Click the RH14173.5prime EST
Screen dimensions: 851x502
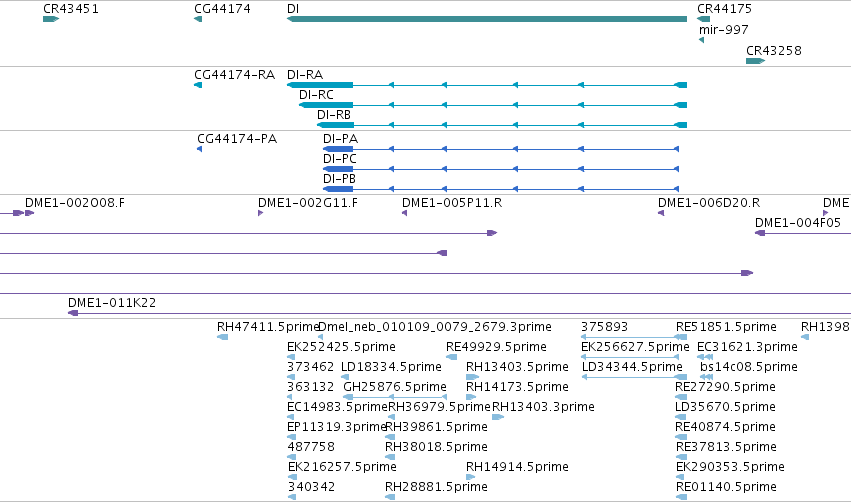(471, 397)
